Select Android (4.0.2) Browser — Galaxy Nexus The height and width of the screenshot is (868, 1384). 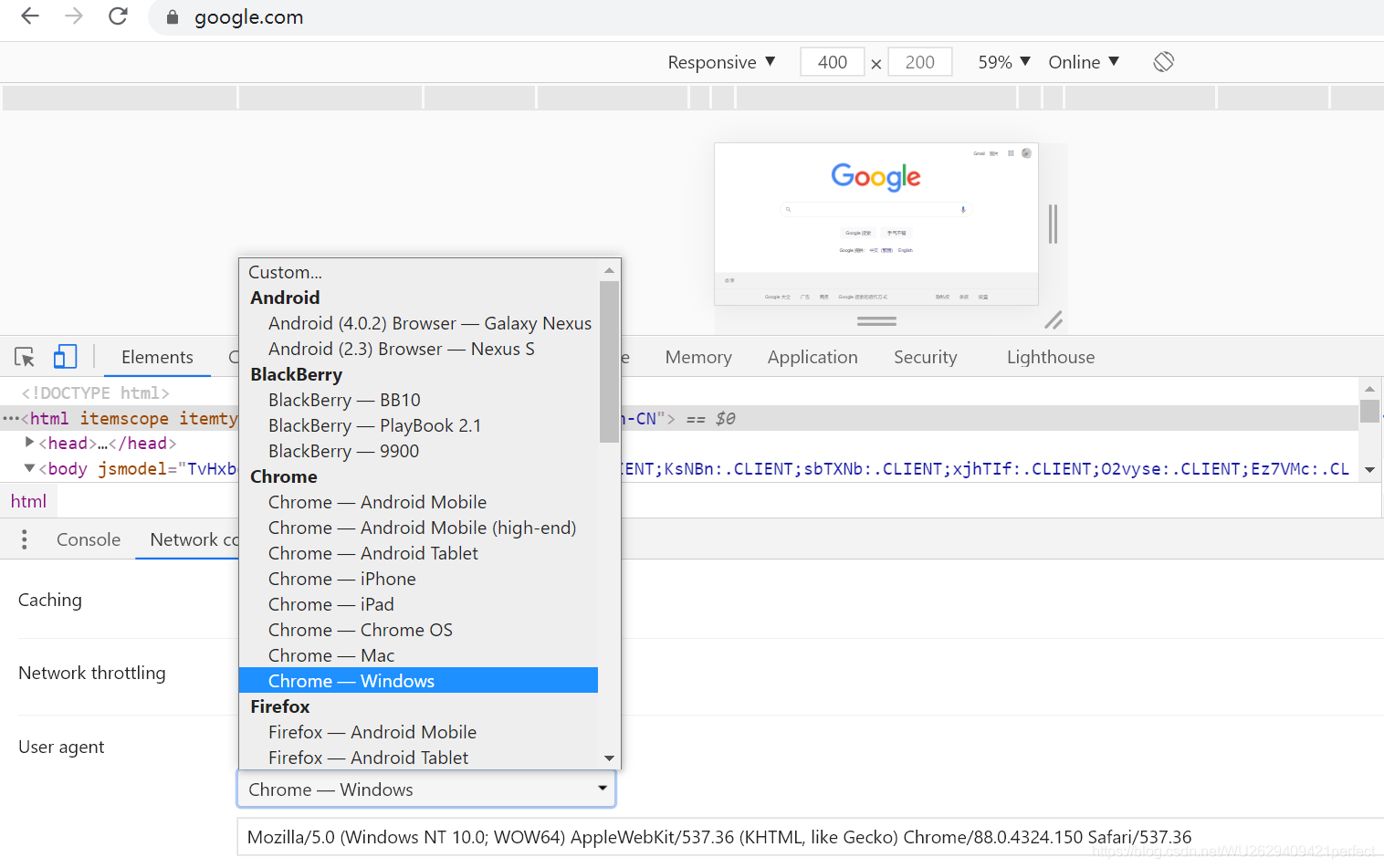click(x=418, y=323)
